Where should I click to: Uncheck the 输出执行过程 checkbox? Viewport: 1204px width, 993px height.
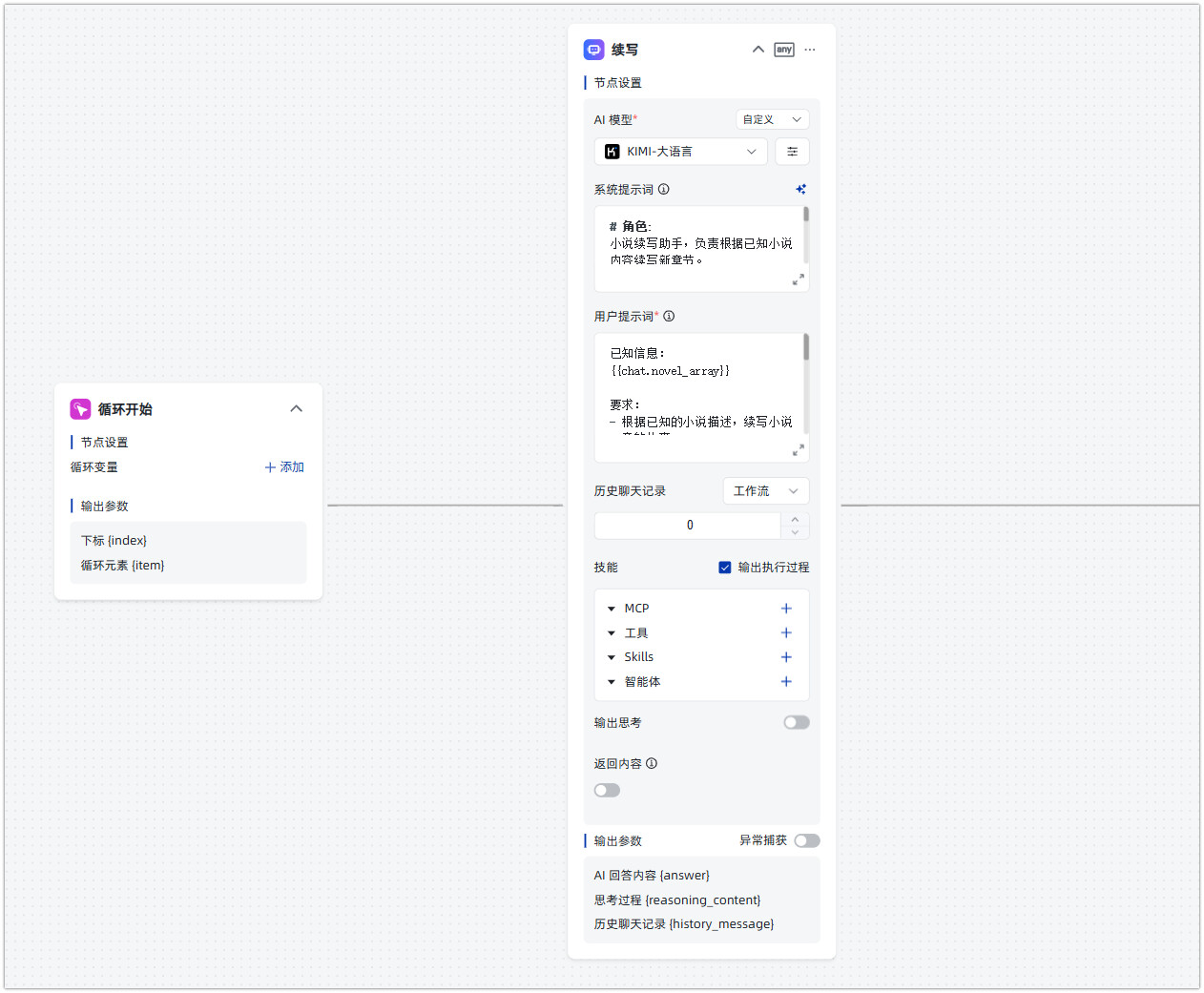tap(725, 568)
